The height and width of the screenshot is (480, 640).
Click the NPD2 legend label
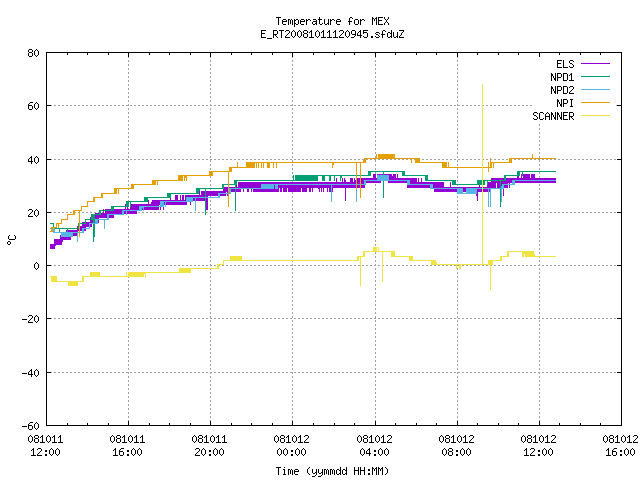point(562,90)
